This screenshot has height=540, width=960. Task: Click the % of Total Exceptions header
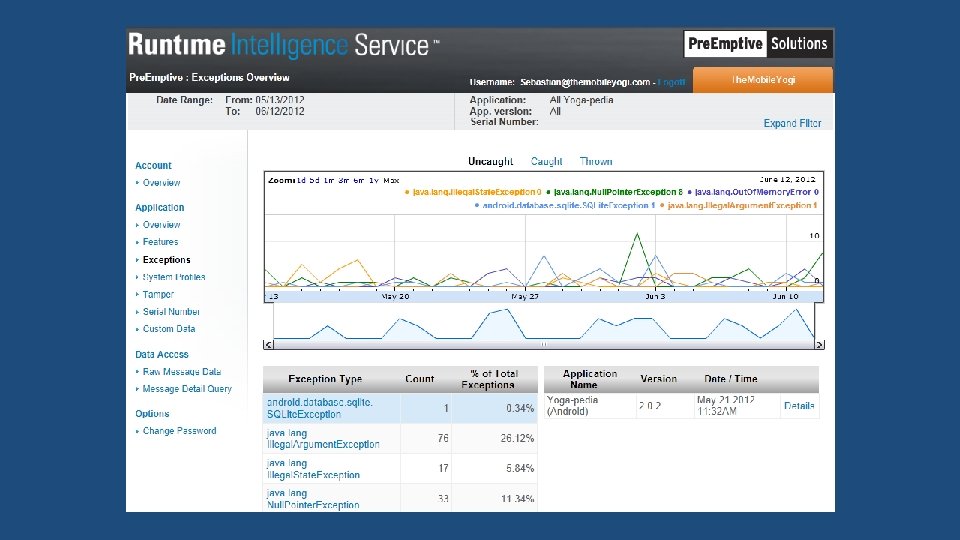(489, 379)
